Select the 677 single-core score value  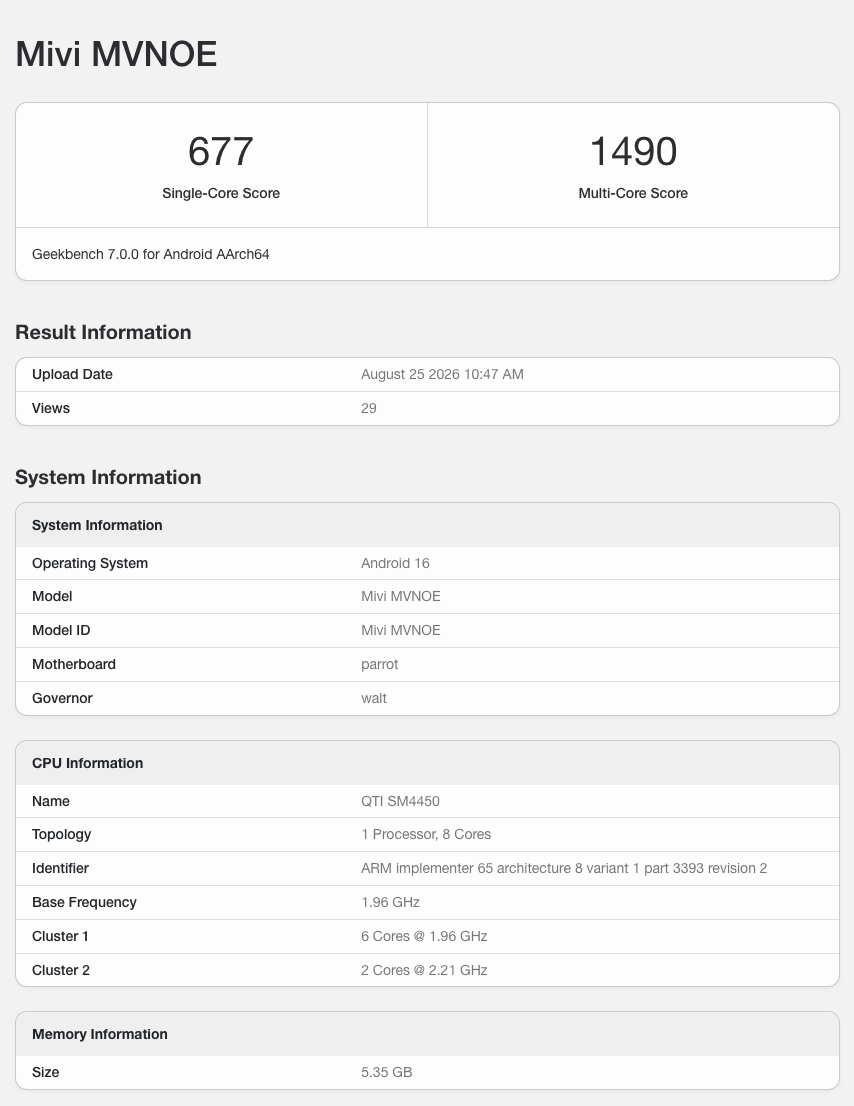(x=221, y=151)
